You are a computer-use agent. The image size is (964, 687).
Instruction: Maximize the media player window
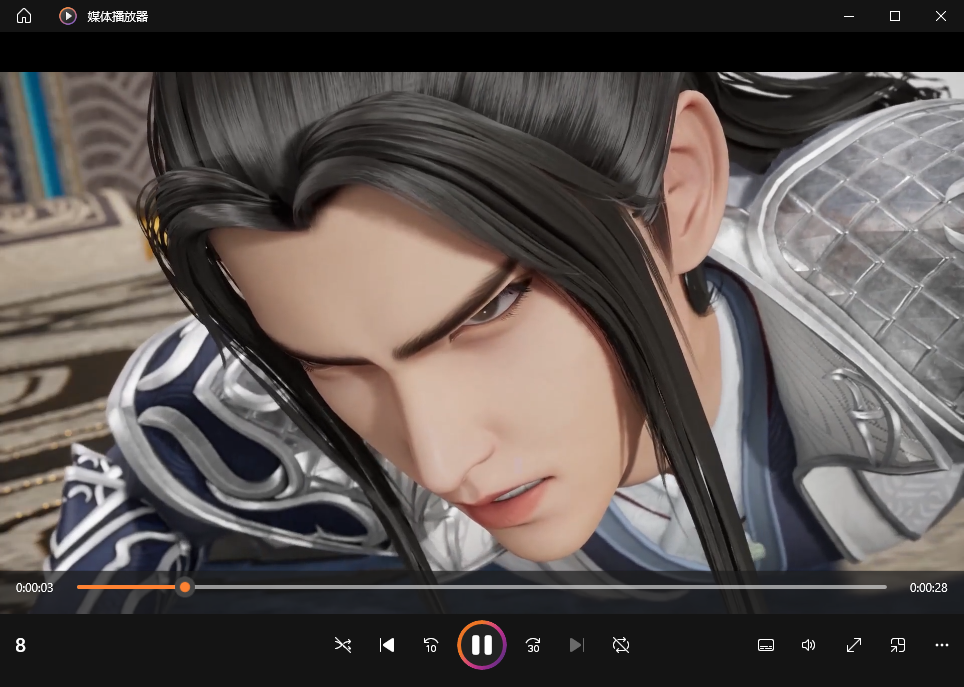point(895,16)
